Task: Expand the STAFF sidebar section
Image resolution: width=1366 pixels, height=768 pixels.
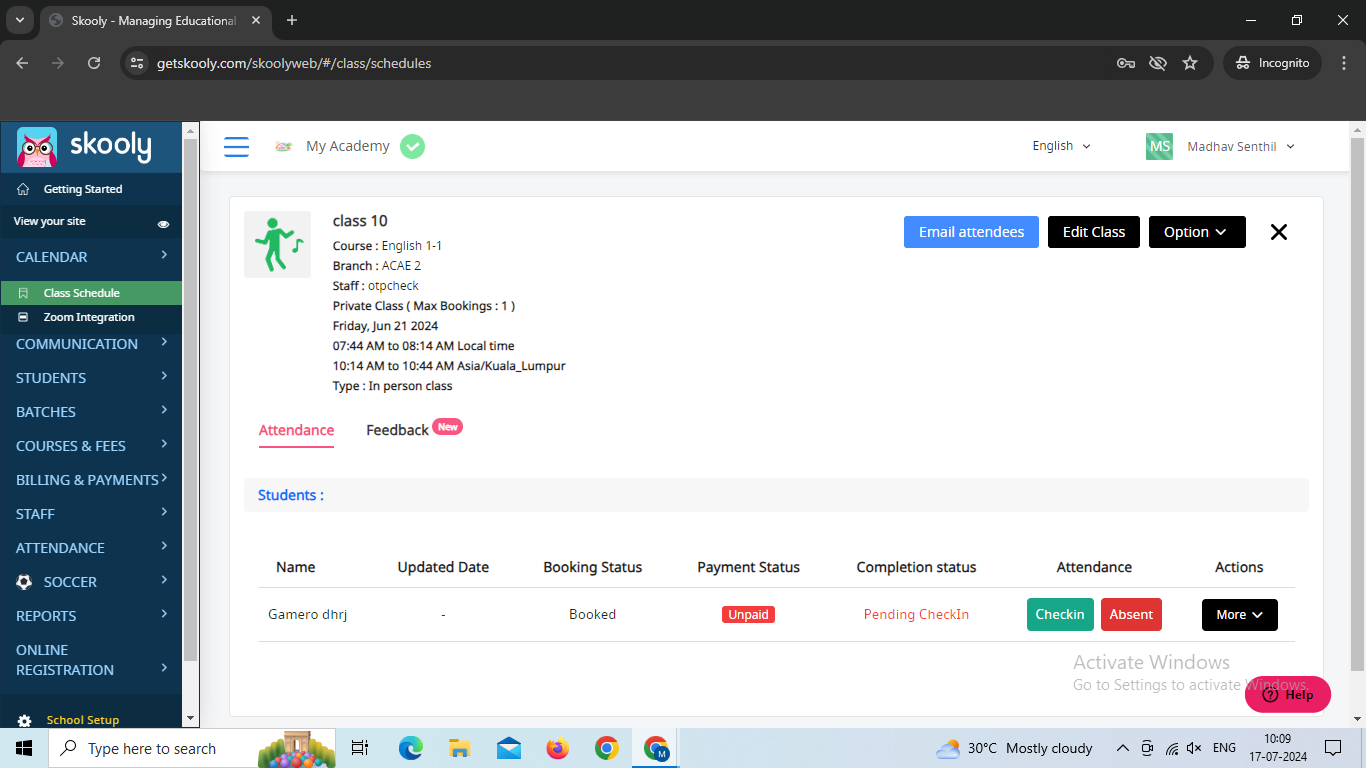Action: 91,514
